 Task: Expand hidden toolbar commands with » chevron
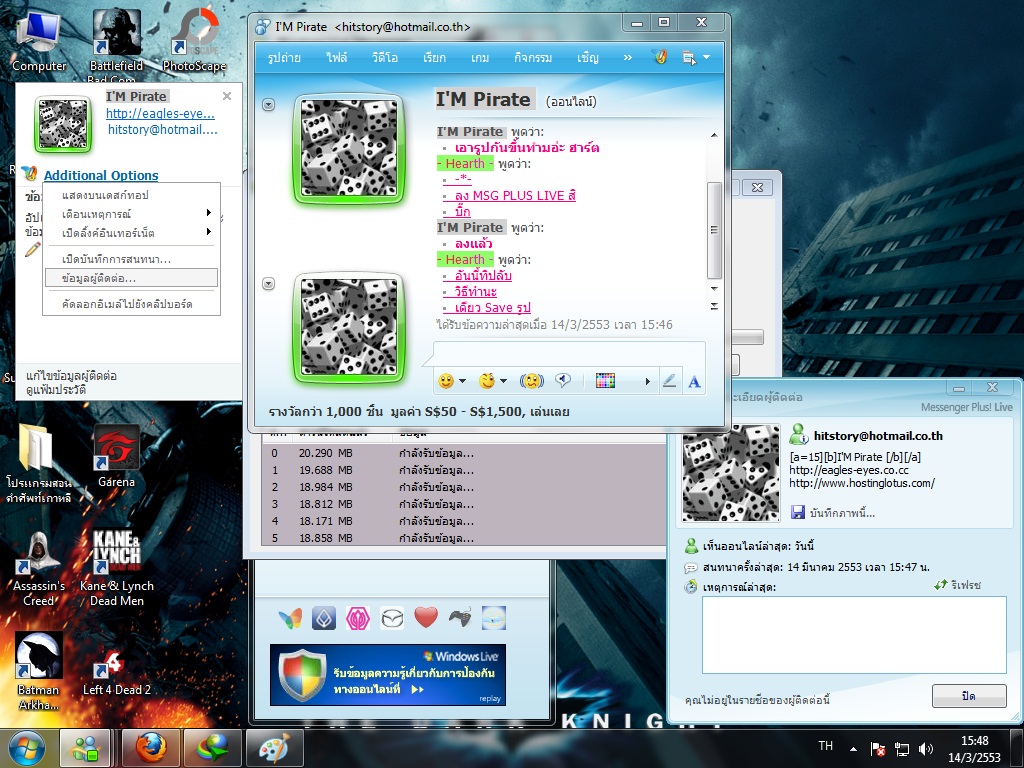pyautogui.click(x=628, y=57)
